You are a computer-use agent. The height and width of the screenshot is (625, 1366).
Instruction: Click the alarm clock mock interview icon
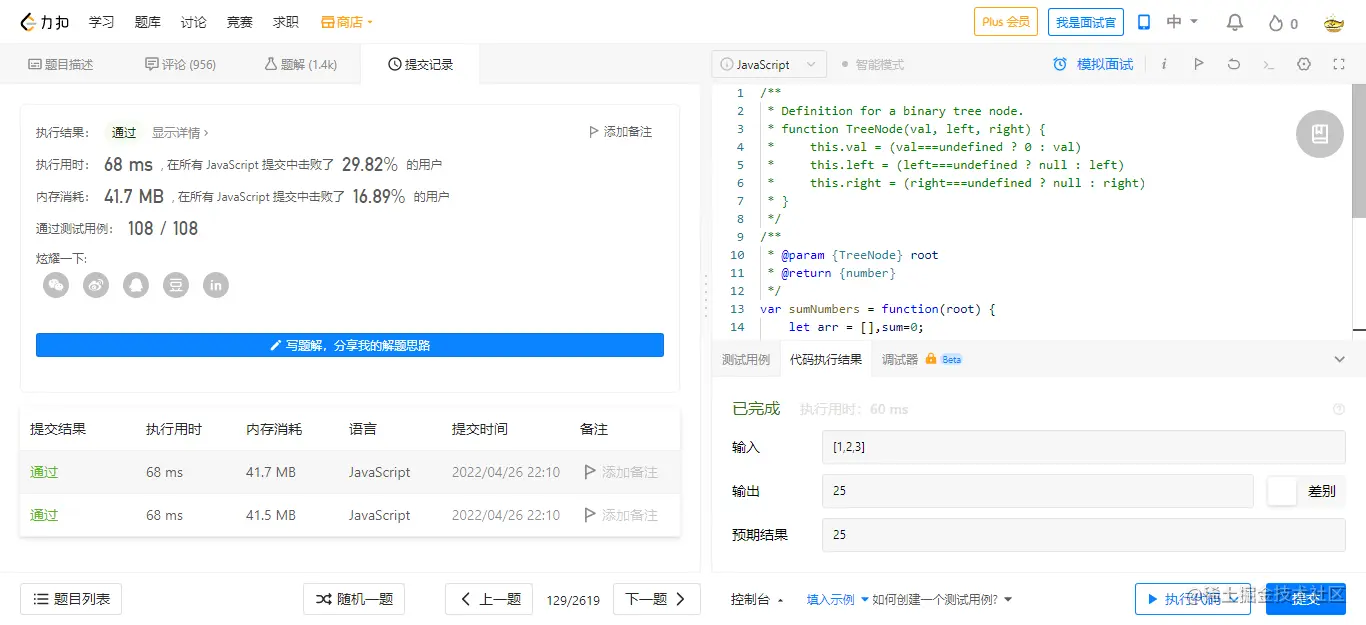pyautogui.click(x=1060, y=64)
